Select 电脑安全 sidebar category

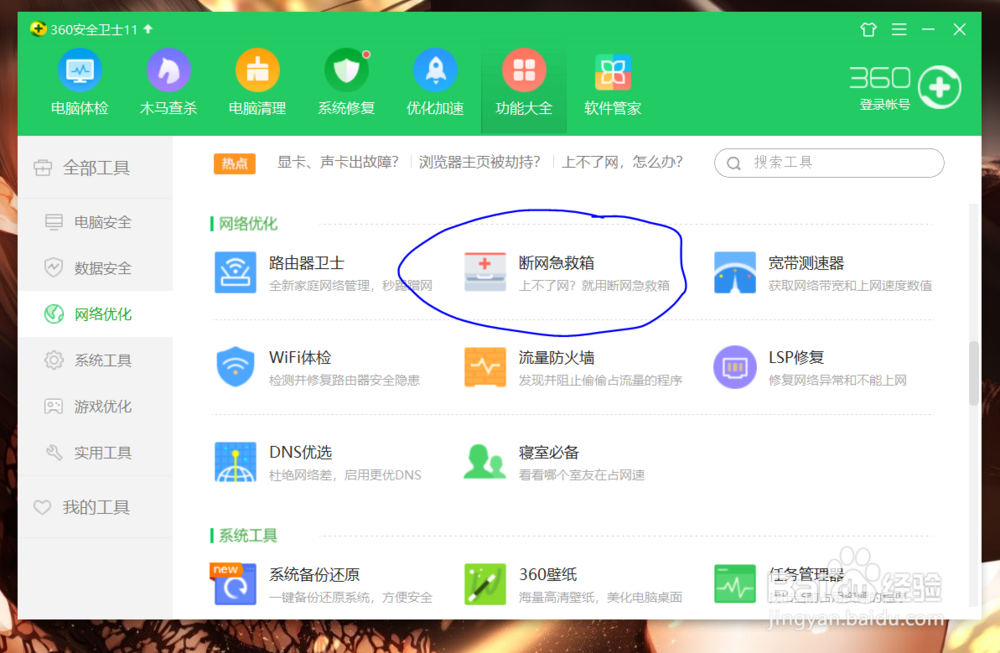(x=96, y=222)
